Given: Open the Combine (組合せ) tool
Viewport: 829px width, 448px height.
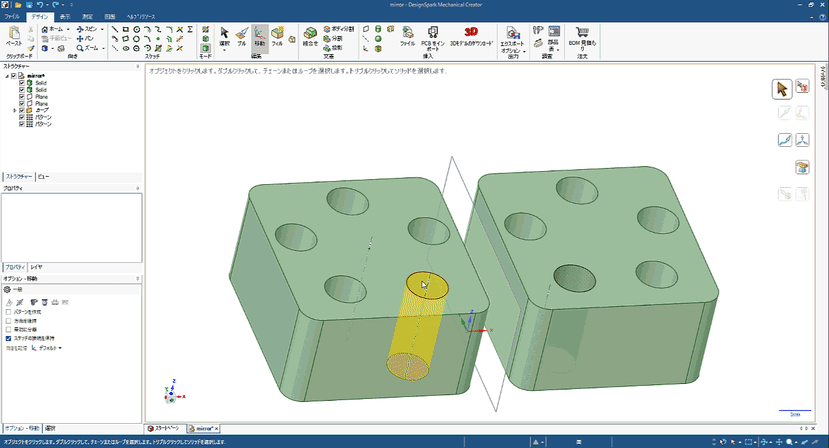Looking at the screenshot, I should pyautogui.click(x=310, y=36).
